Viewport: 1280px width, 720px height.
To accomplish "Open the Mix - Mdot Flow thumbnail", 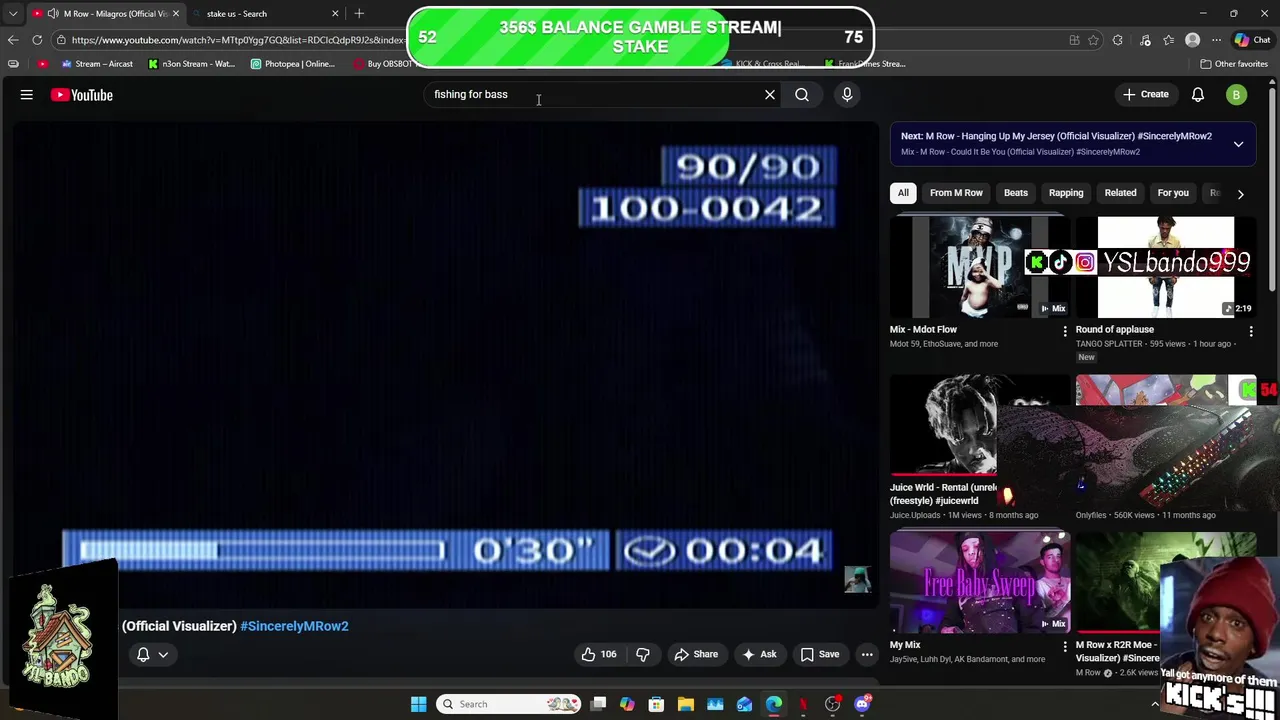I will tap(980, 267).
